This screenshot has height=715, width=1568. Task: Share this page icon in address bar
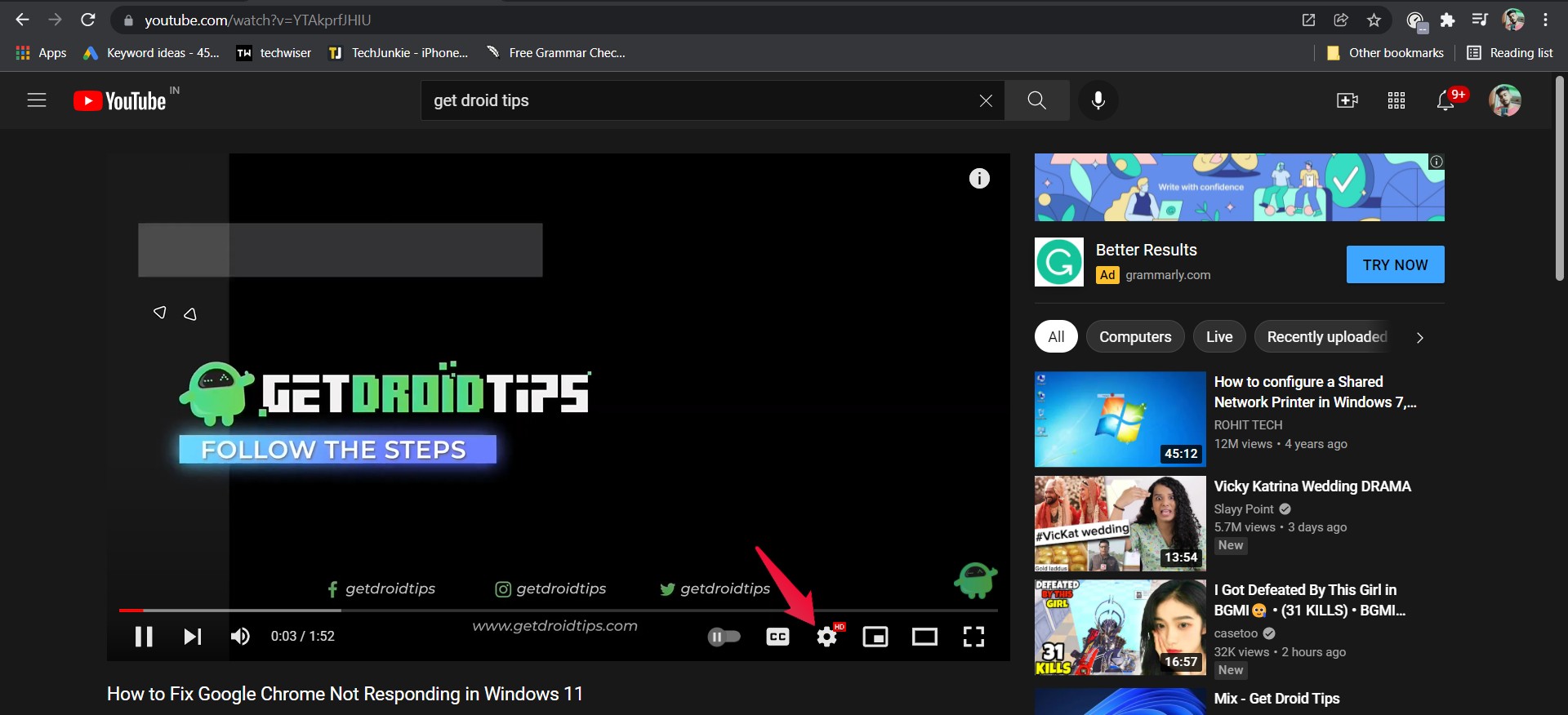(x=1341, y=20)
